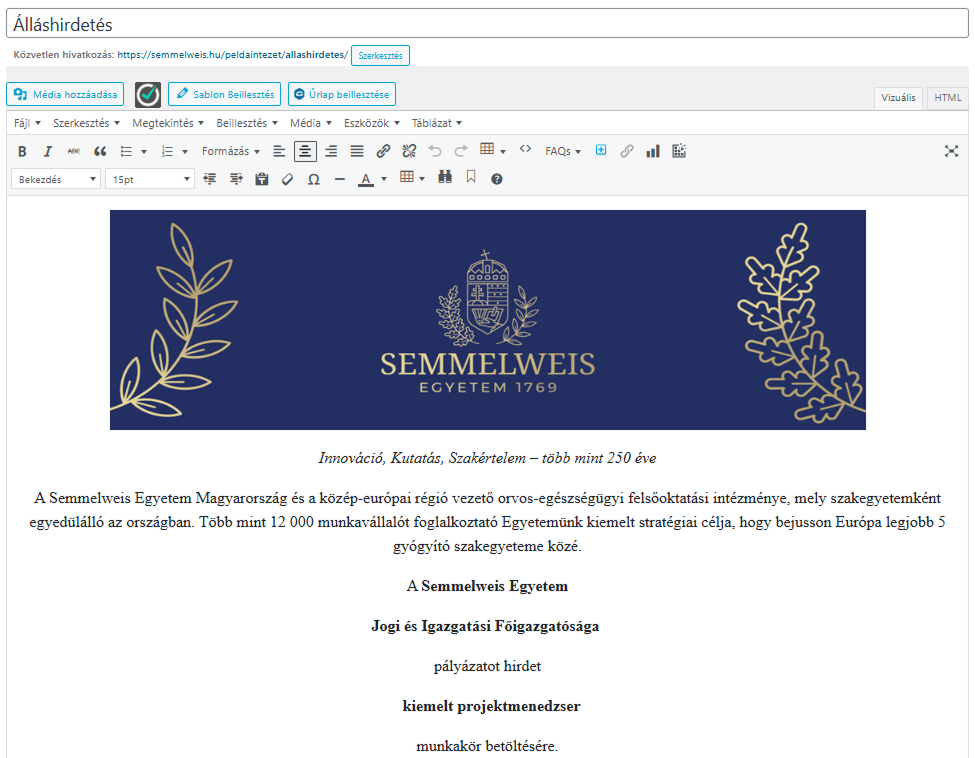
Task: Justify the paragraph text
Action: [x=357, y=151]
